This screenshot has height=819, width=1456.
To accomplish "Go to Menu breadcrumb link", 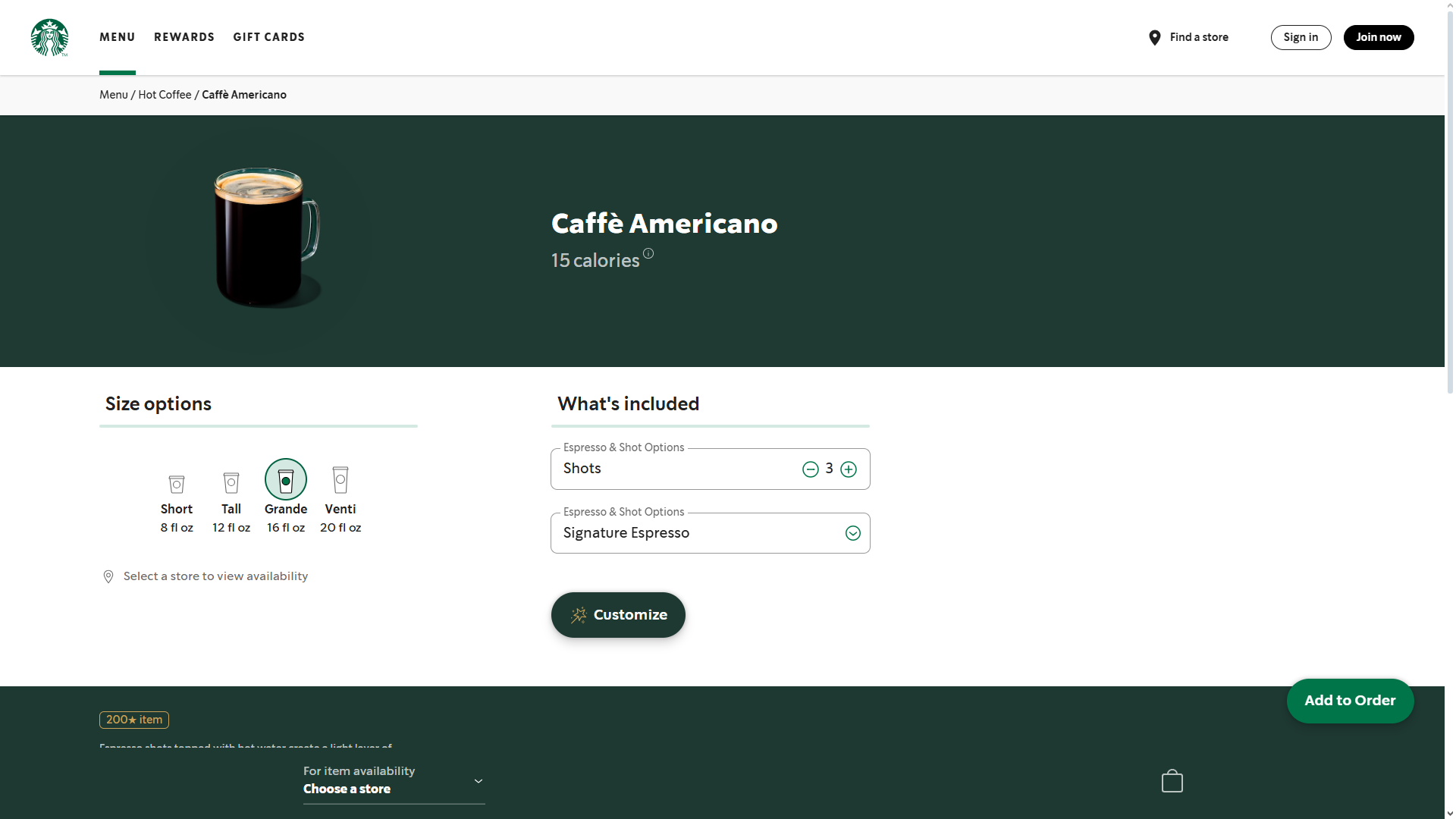I will (114, 95).
